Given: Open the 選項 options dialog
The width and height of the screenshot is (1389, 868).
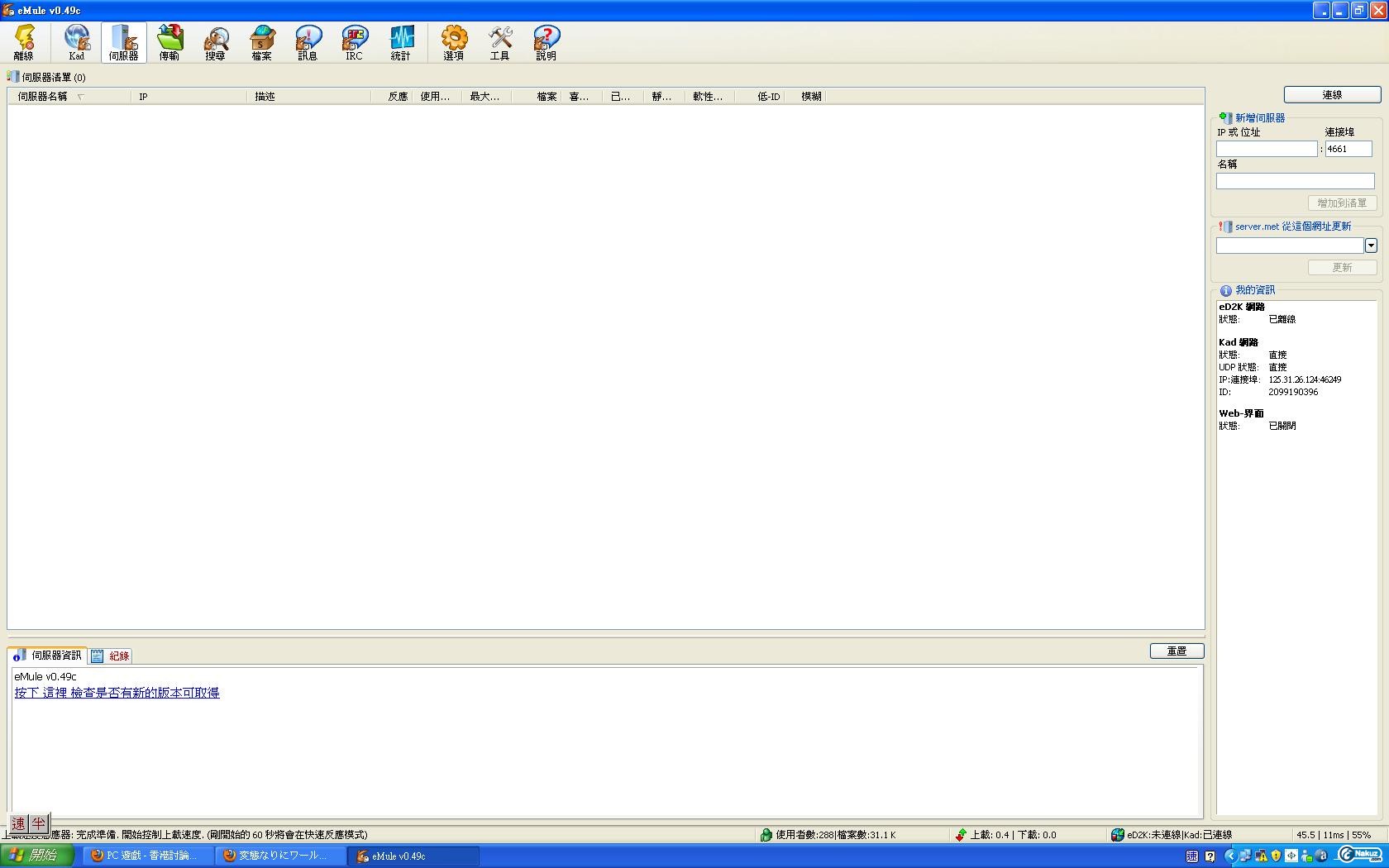Looking at the screenshot, I should click(454, 42).
